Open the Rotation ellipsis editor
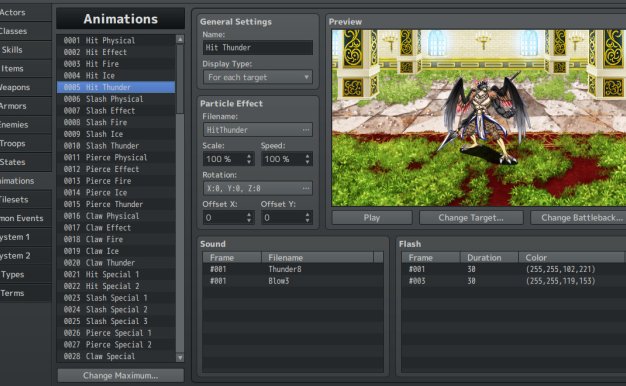Viewport: 626px width, 386px height. (x=306, y=188)
